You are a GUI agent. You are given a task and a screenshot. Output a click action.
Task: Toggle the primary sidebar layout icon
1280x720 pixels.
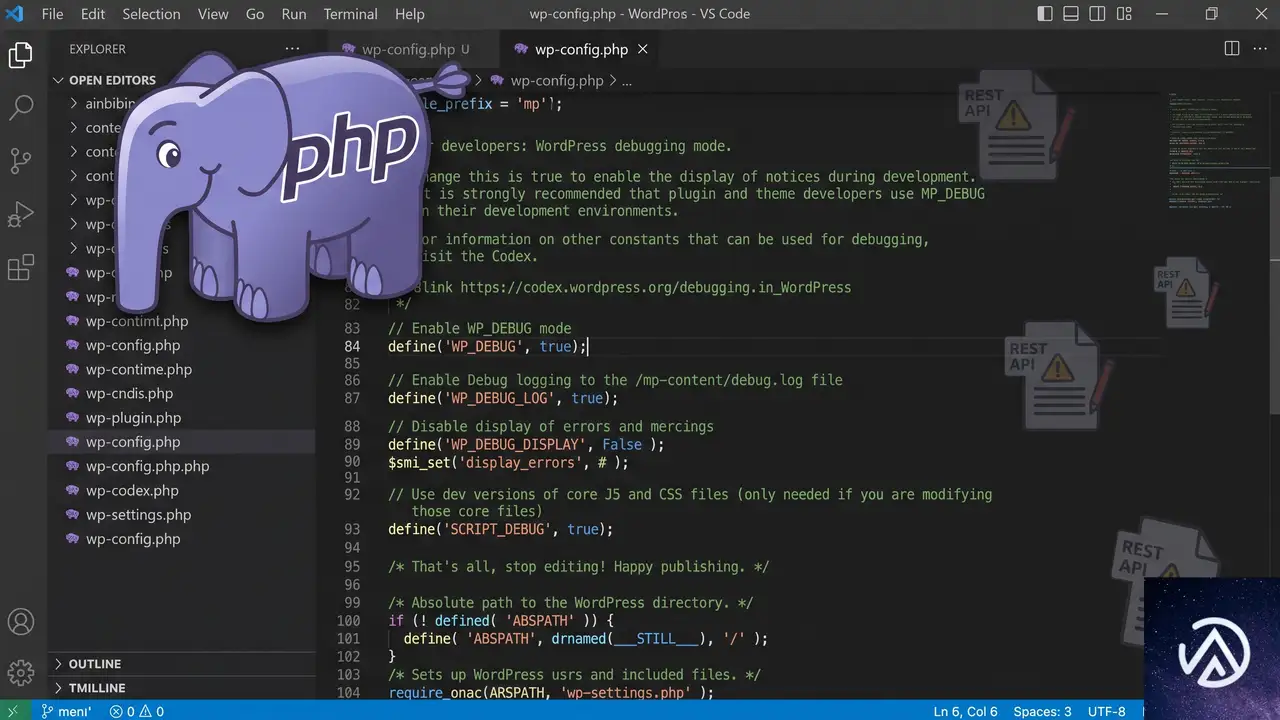pos(1045,14)
